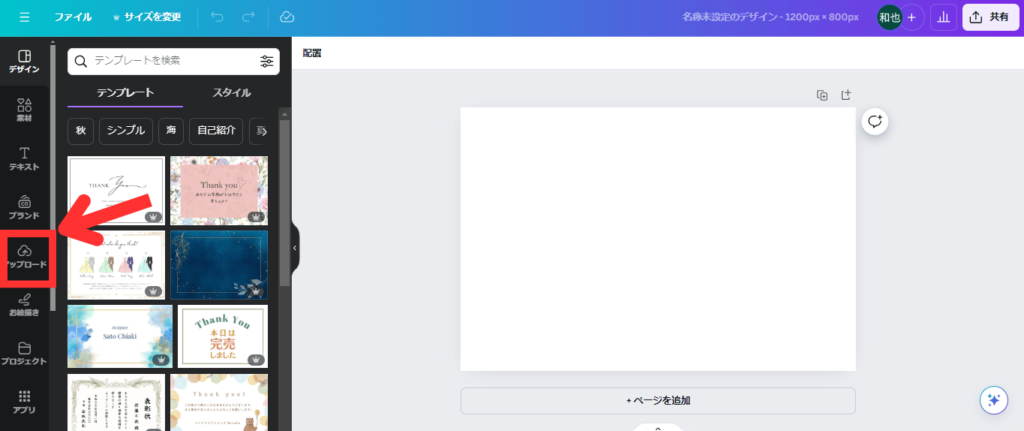Click the undo arrow in top bar
The width and height of the screenshot is (1024, 431).
pyautogui.click(x=217, y=17)
